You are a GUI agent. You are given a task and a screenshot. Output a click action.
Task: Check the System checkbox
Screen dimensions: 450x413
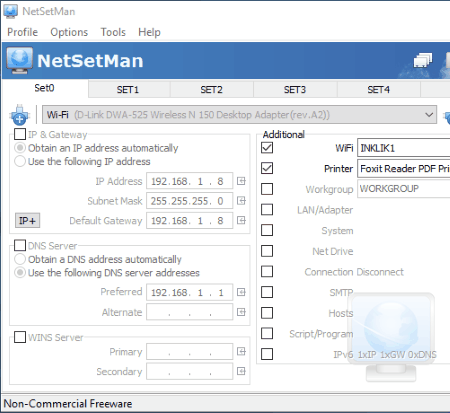(x=267, y=230)
